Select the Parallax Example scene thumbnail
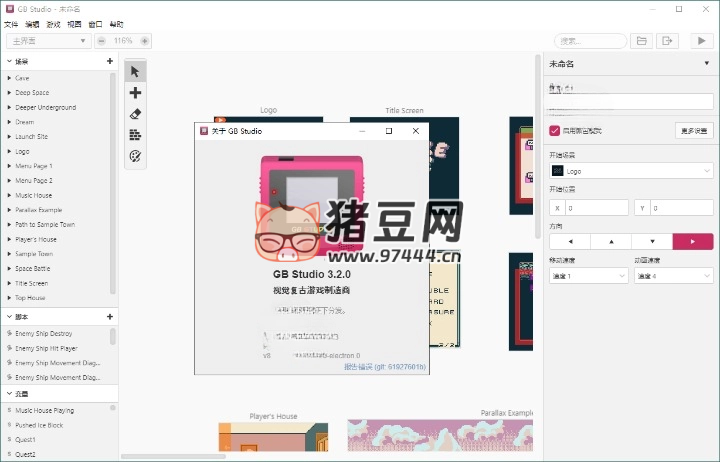The image size is (720, 462). (440, 435)
